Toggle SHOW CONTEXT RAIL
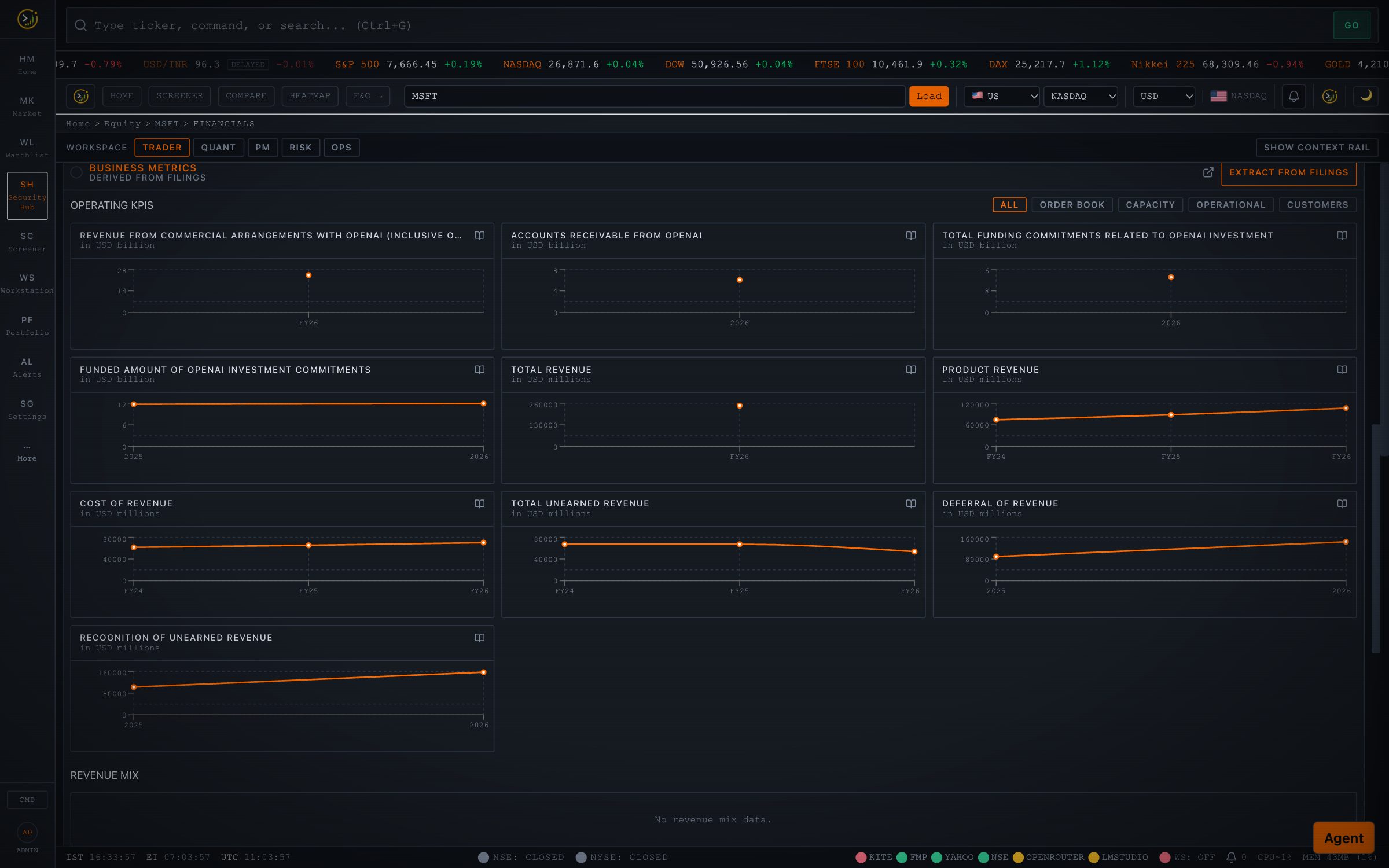 point(1317,148)
